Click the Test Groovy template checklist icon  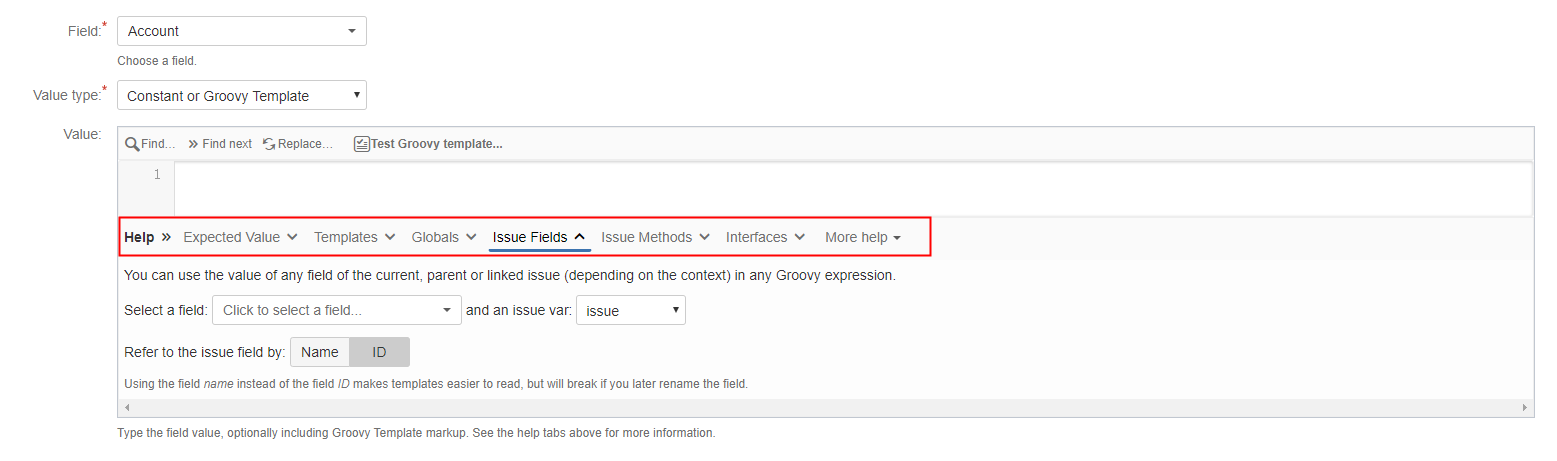click(x=362, y=144)
